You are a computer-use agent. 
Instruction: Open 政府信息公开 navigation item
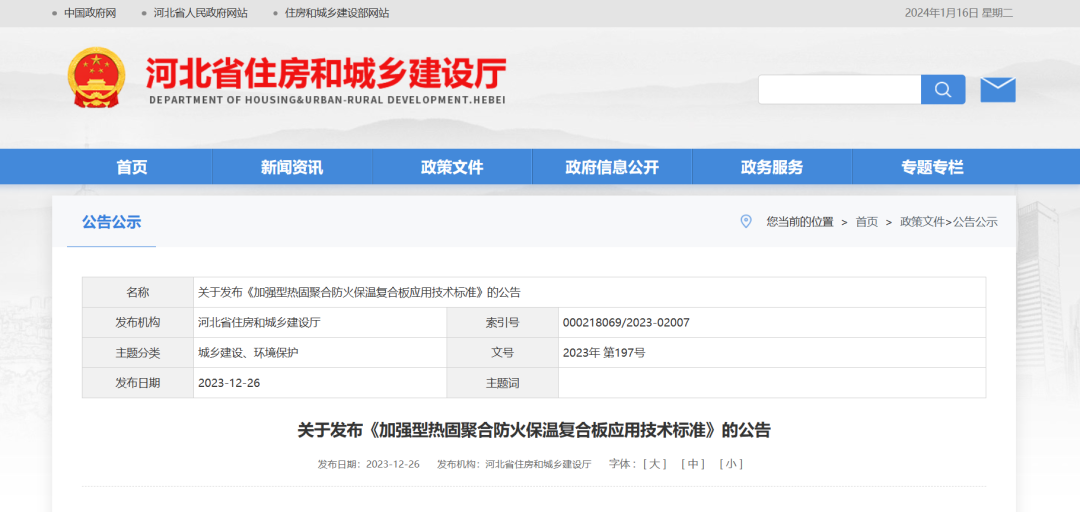[x=612, y=167]
